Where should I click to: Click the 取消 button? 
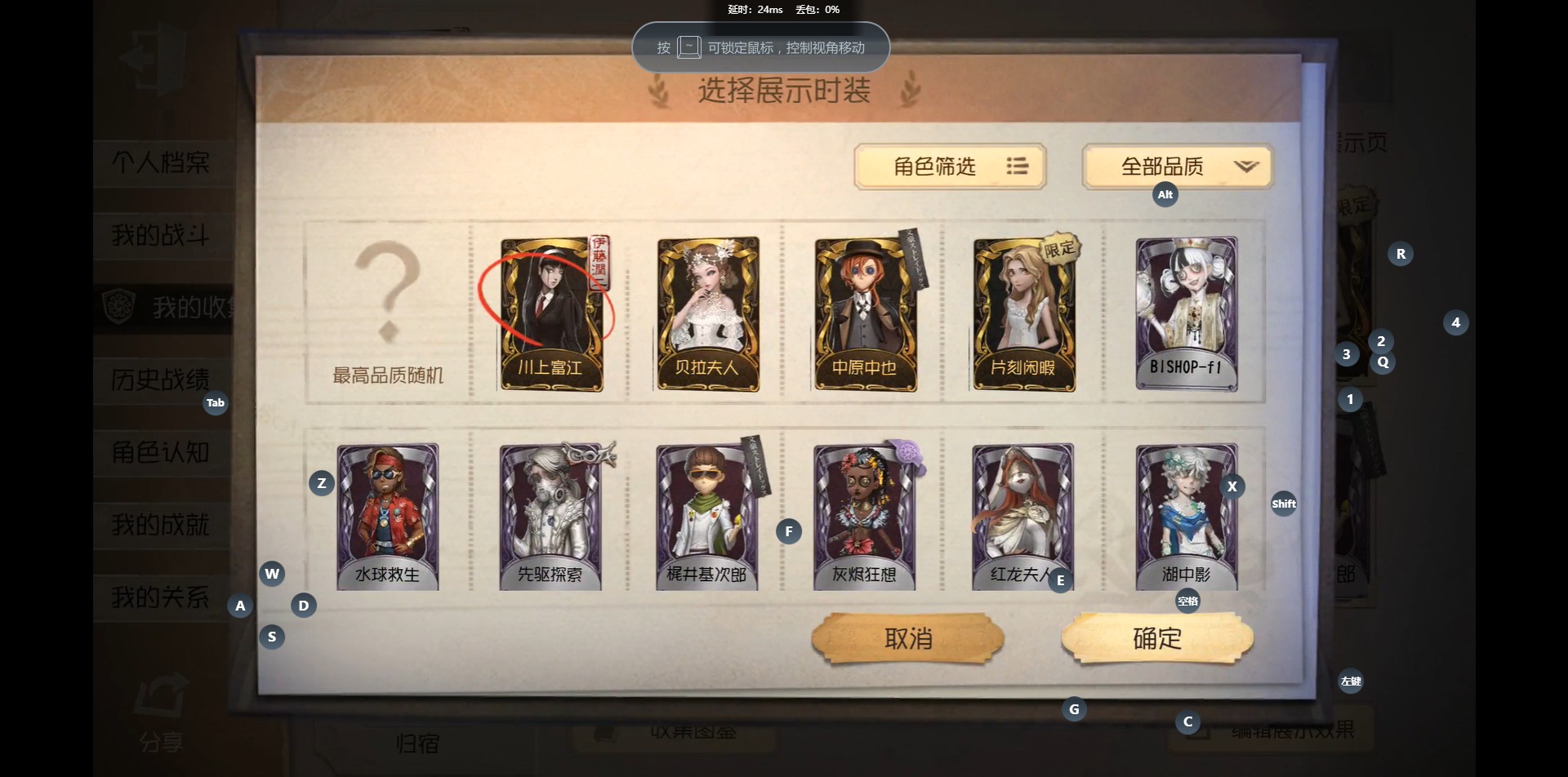907,638
